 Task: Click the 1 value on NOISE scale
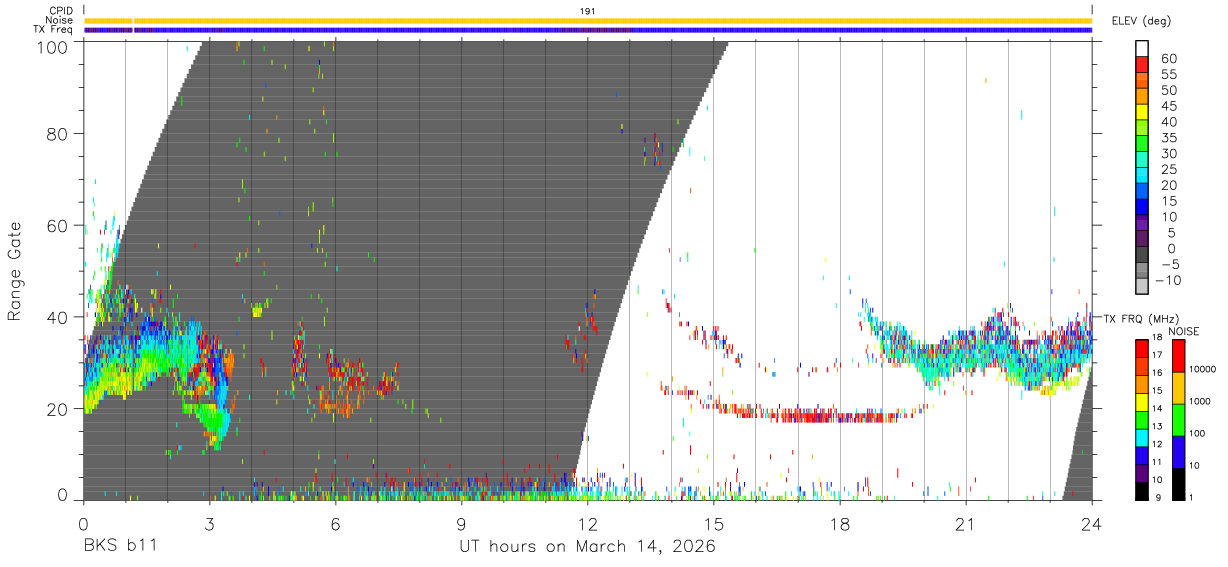tap(1193, 498)
